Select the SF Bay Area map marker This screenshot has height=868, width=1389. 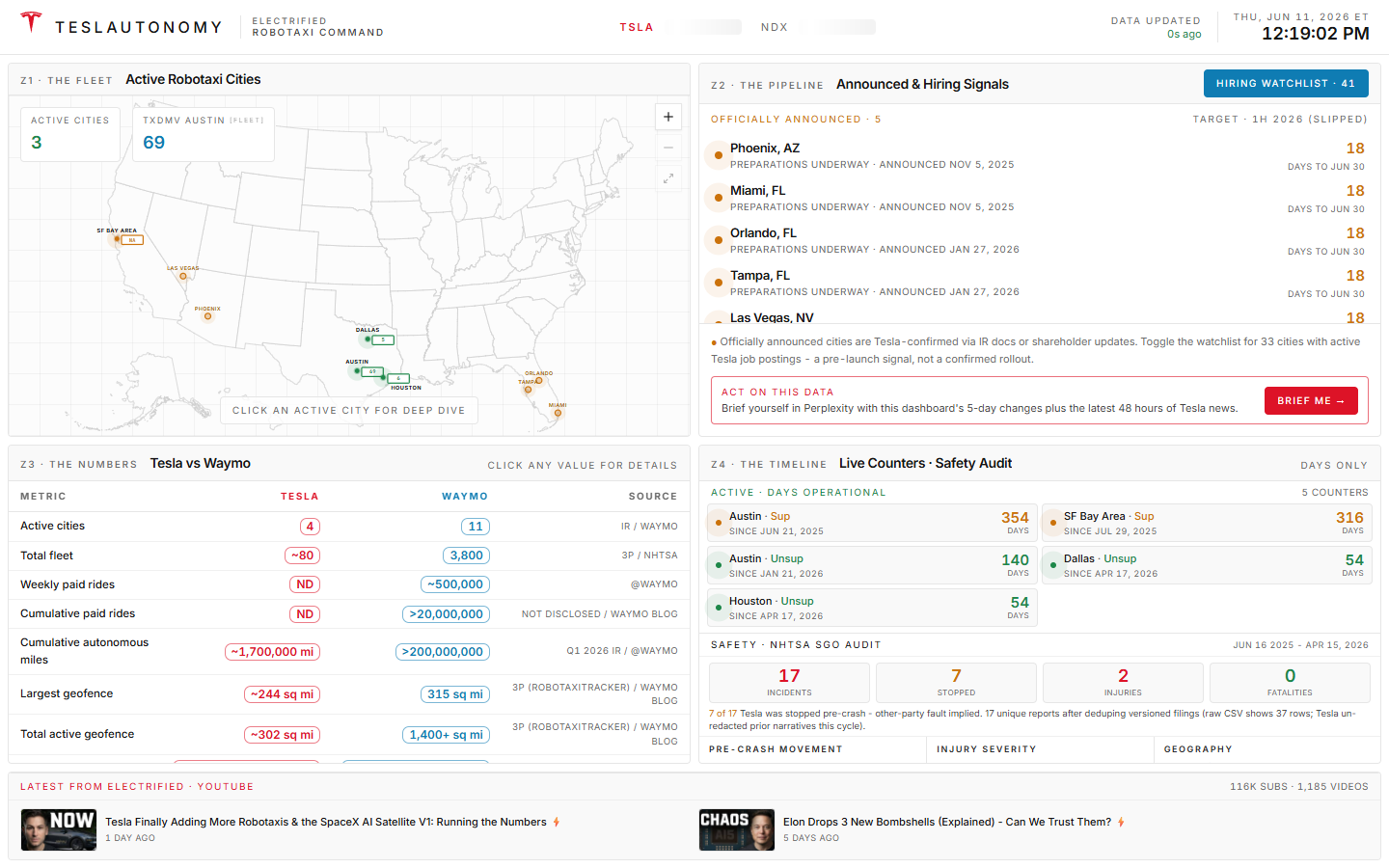pyautogui.click(x=116, y=239)
